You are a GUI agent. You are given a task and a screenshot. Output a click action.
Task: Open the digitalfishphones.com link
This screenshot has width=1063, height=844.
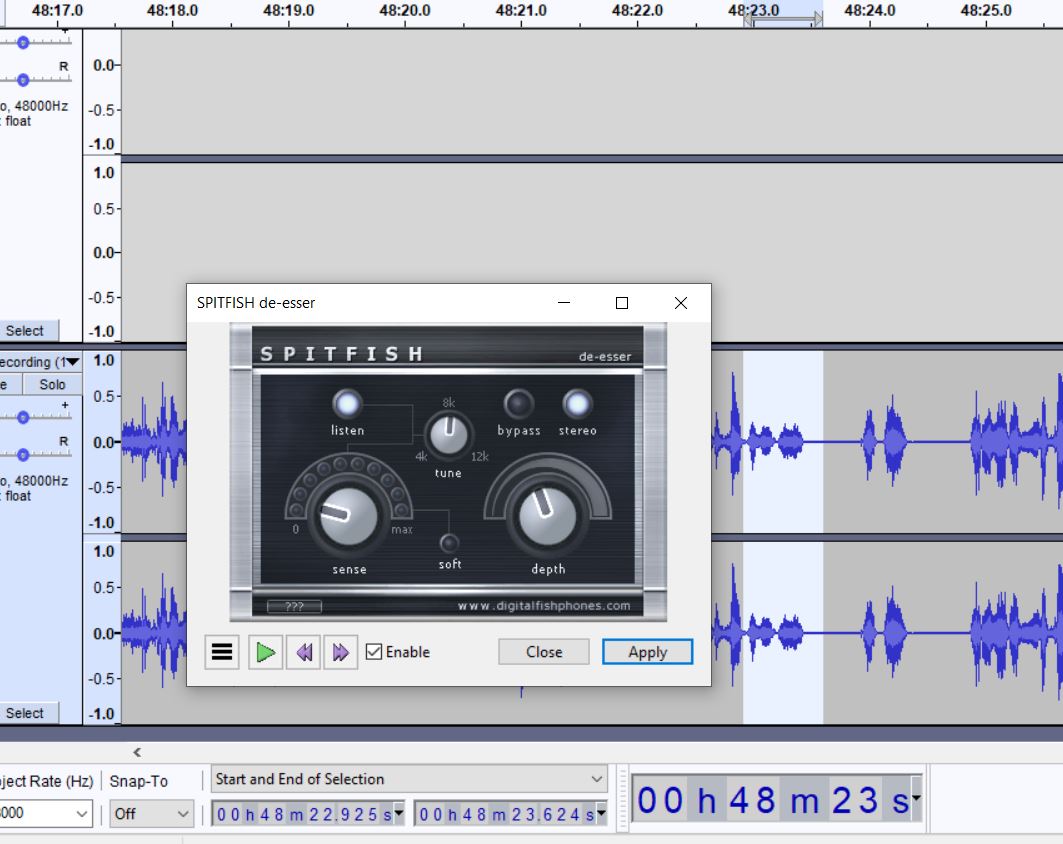tap(544, 605)
